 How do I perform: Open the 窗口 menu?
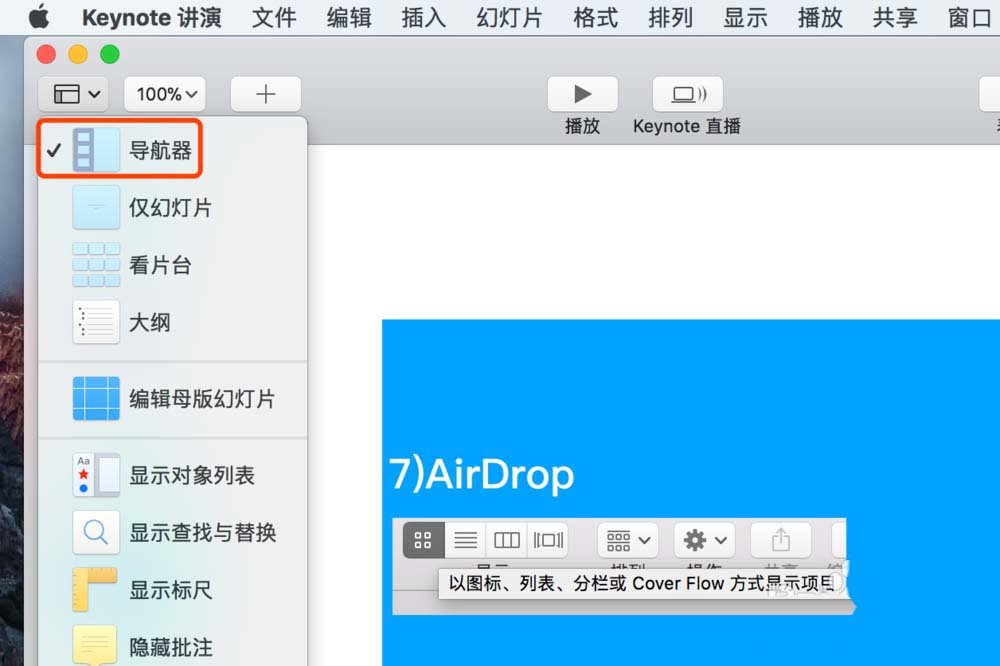click(970, 17)
